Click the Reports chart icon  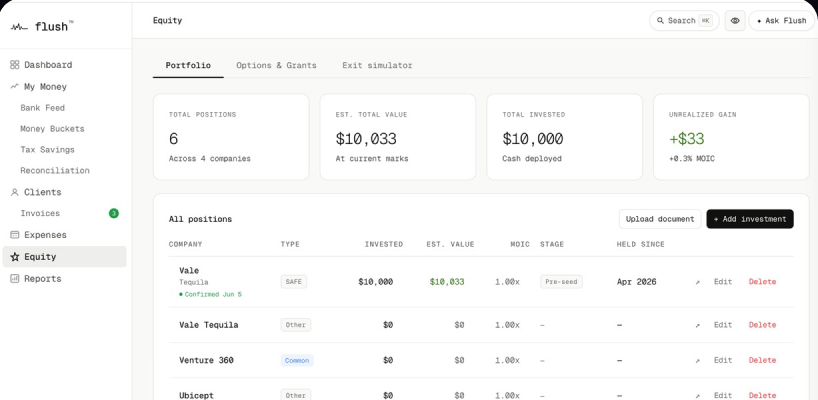(x=15, y=278)
